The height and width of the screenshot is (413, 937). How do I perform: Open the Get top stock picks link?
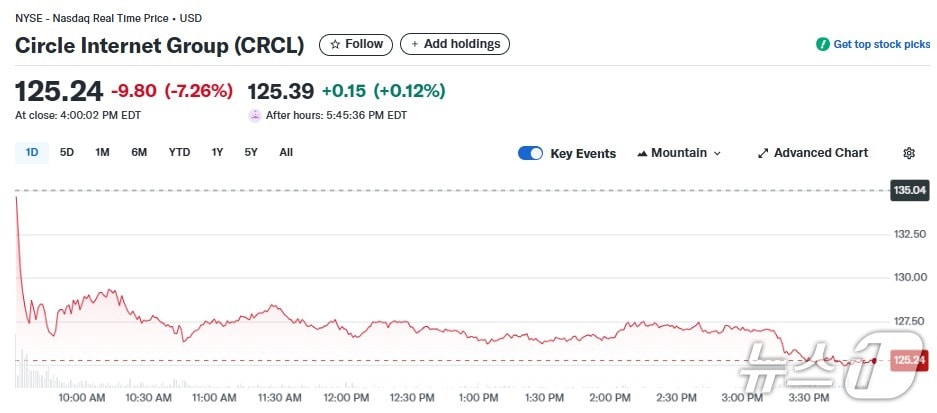(881, 44)
